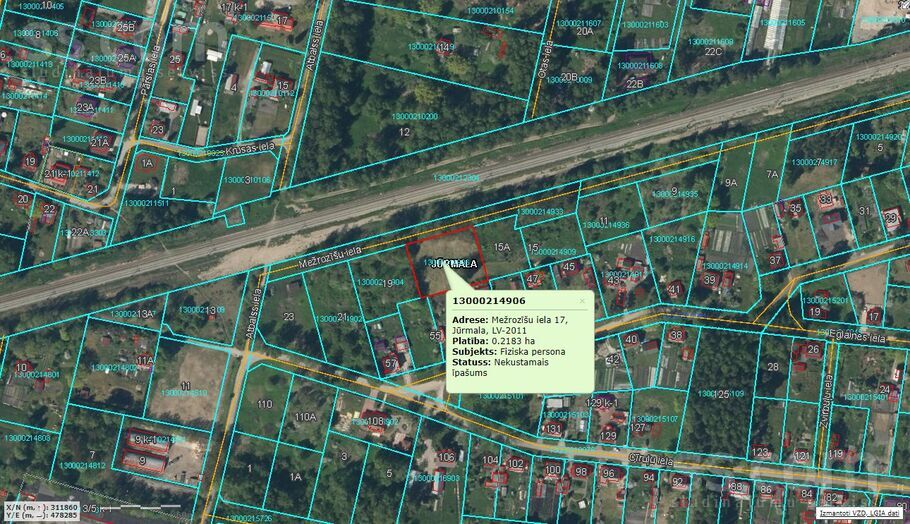Select parcel numbered 23 near Mežrozīšu iela

click(x=288, y=317)
